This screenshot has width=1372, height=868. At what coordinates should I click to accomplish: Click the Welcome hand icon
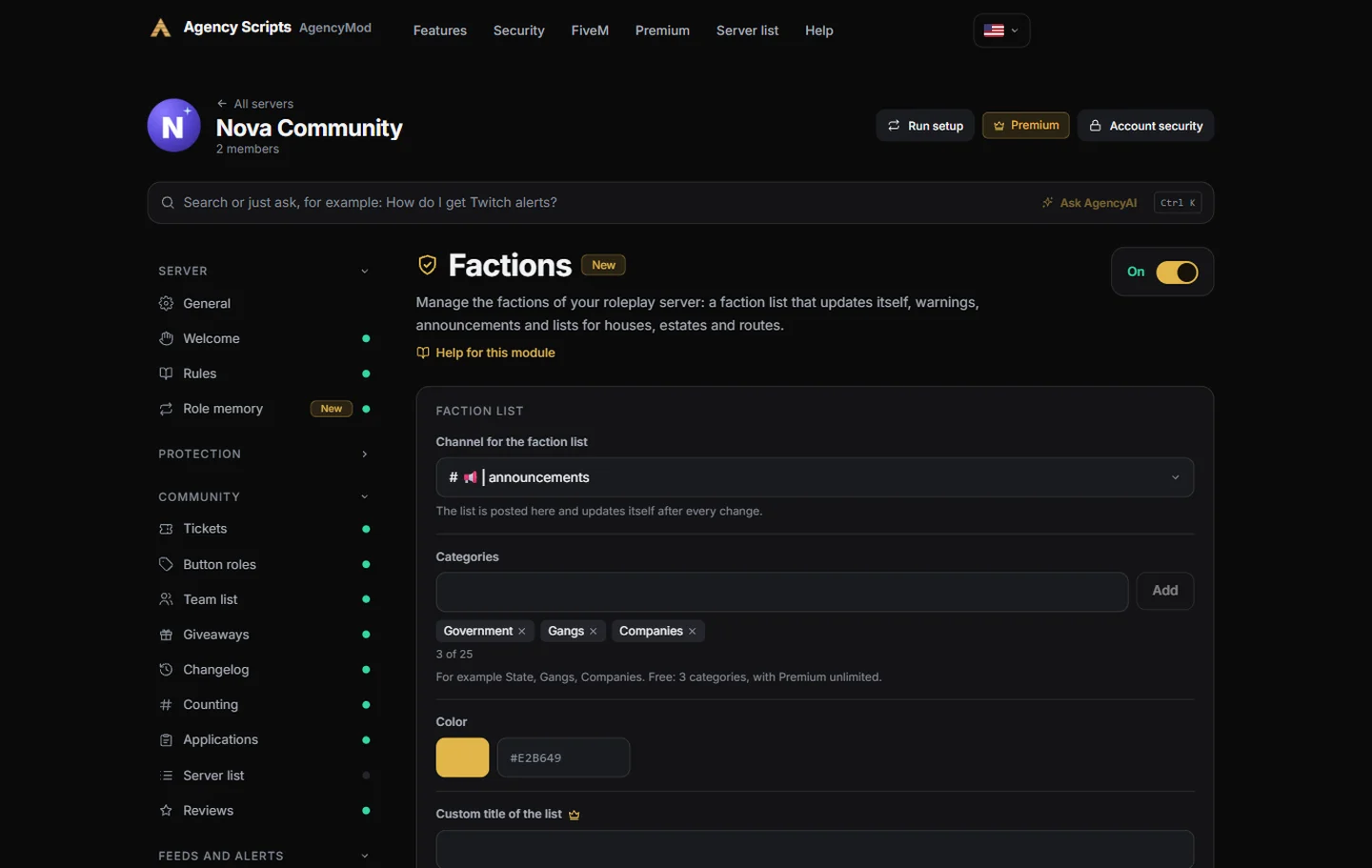click(166, 338)
